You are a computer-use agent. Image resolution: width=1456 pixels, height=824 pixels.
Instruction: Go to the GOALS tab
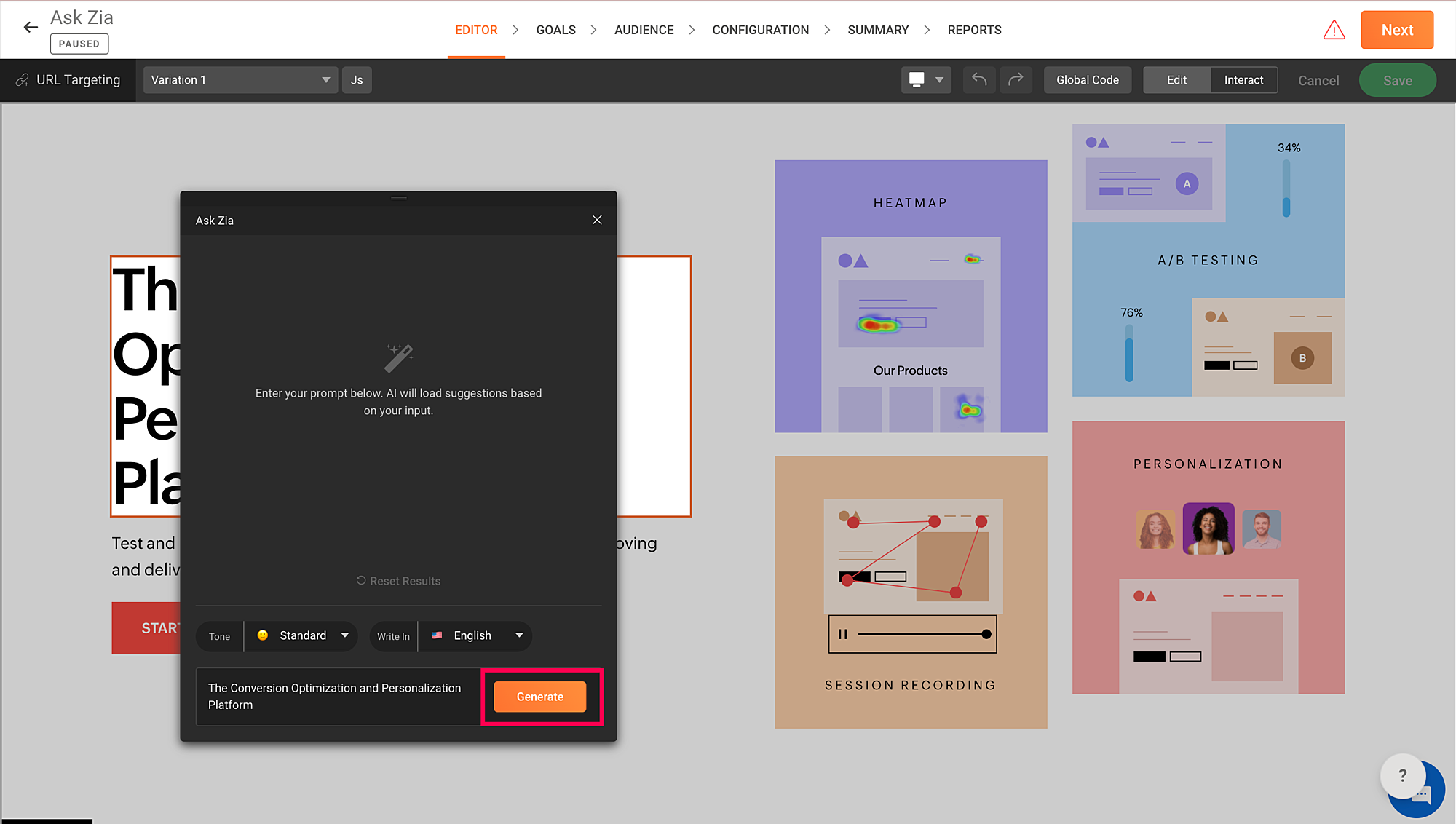point(555,30)
